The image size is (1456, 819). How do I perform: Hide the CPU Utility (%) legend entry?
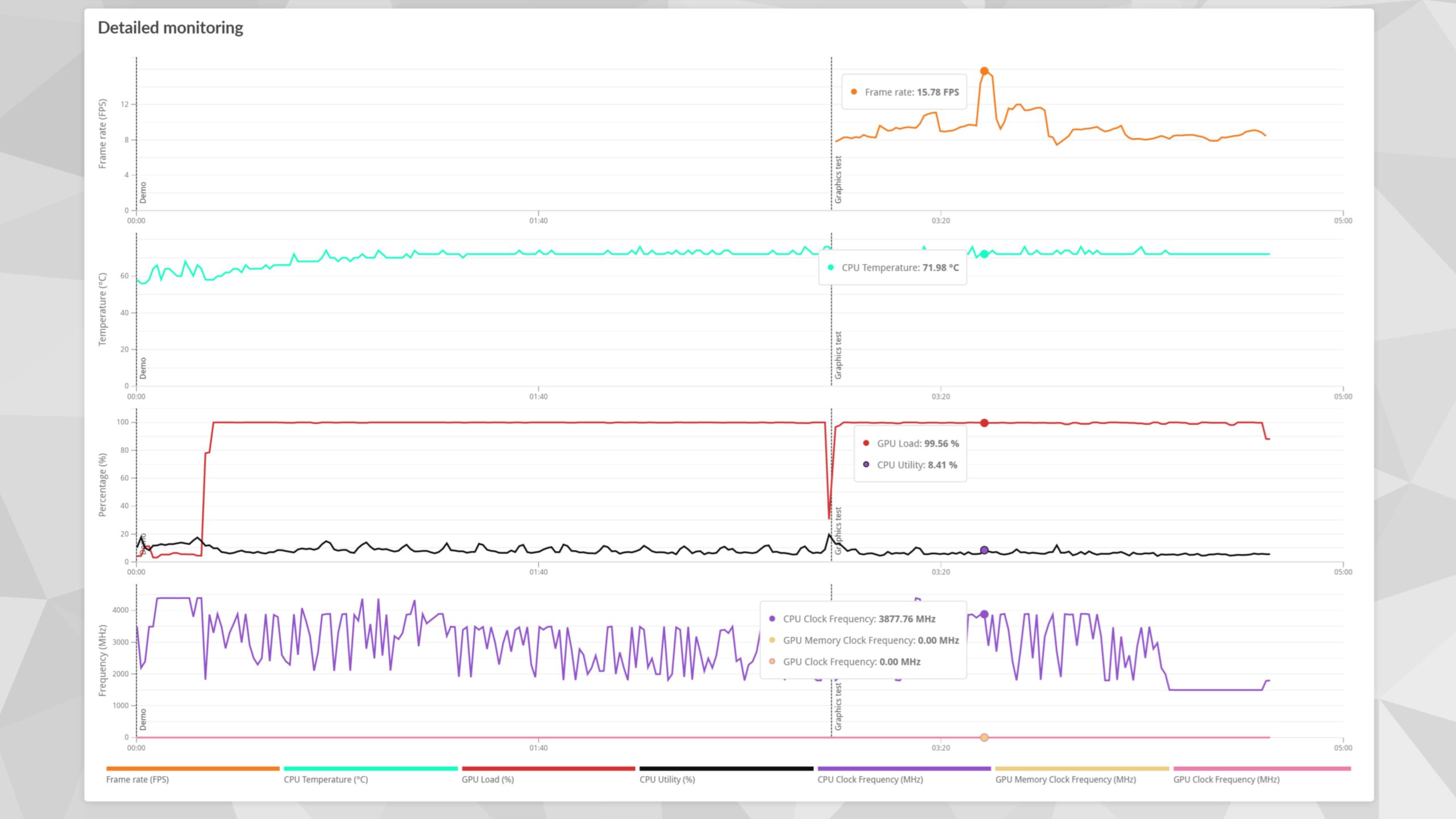tap(667, 779)
